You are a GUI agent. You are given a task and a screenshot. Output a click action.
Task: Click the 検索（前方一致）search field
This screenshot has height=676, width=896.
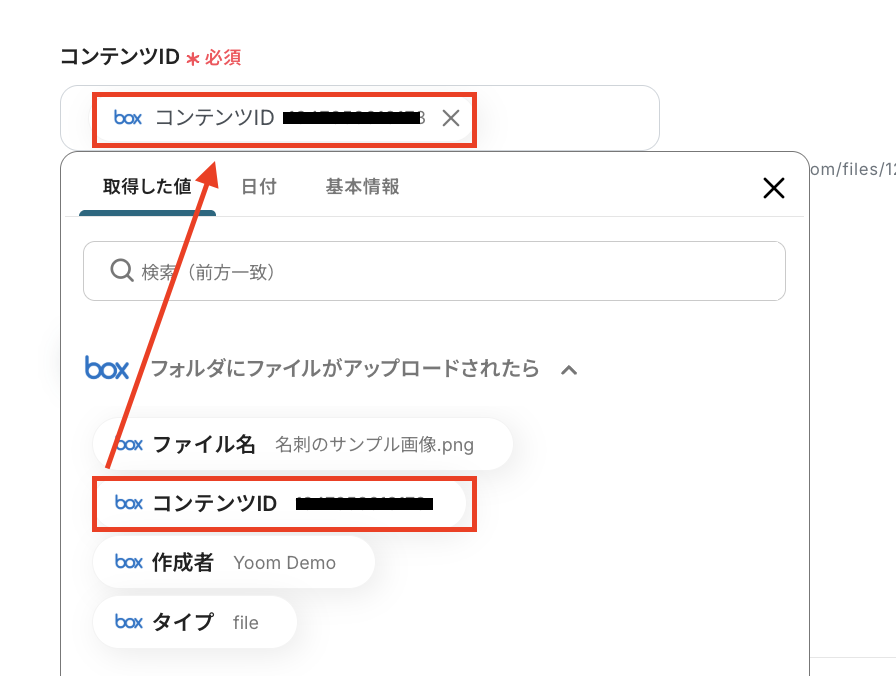pyautogui.click(x=450, y=271)
